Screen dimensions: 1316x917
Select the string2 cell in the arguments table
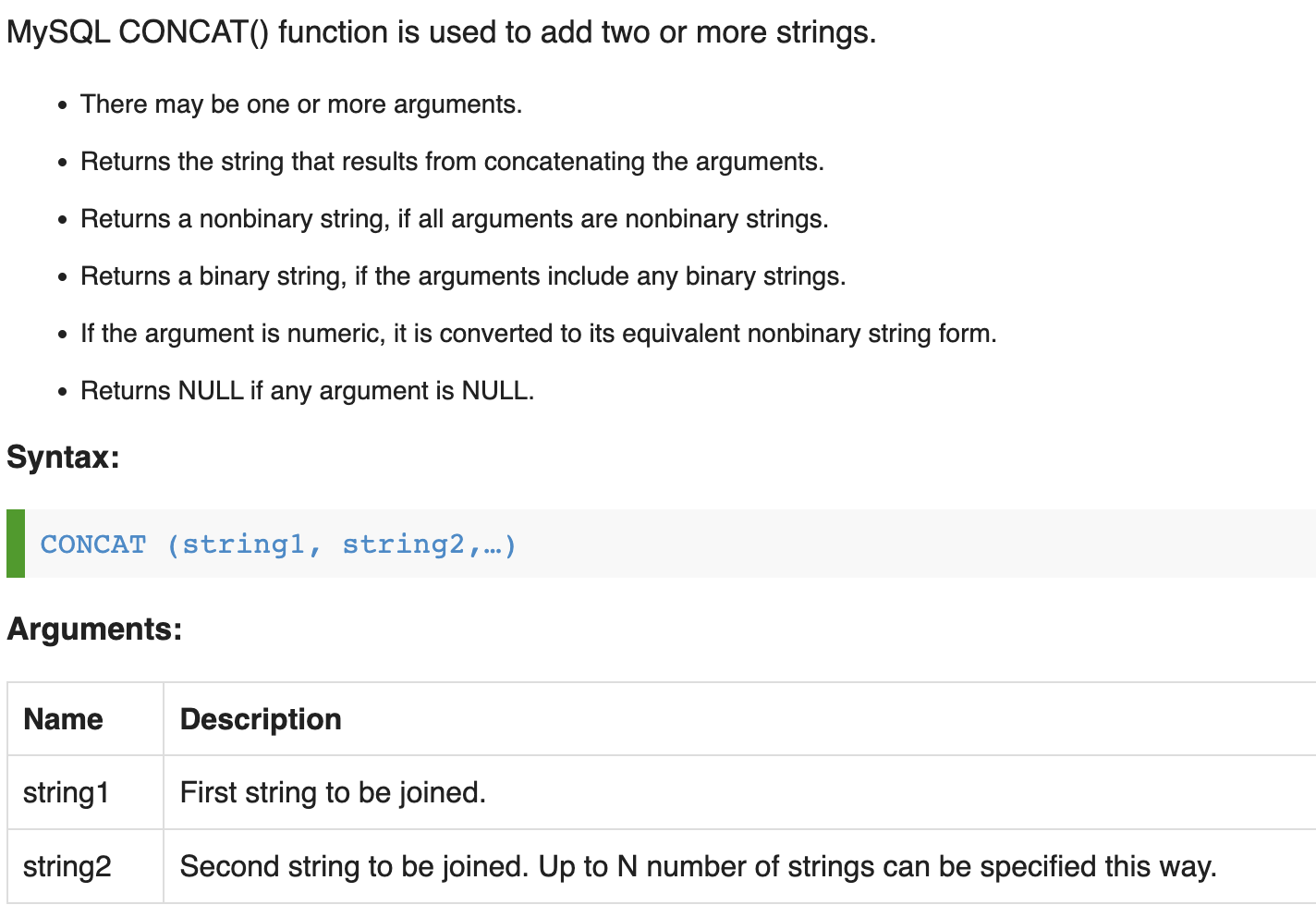[x=67, y=866]
